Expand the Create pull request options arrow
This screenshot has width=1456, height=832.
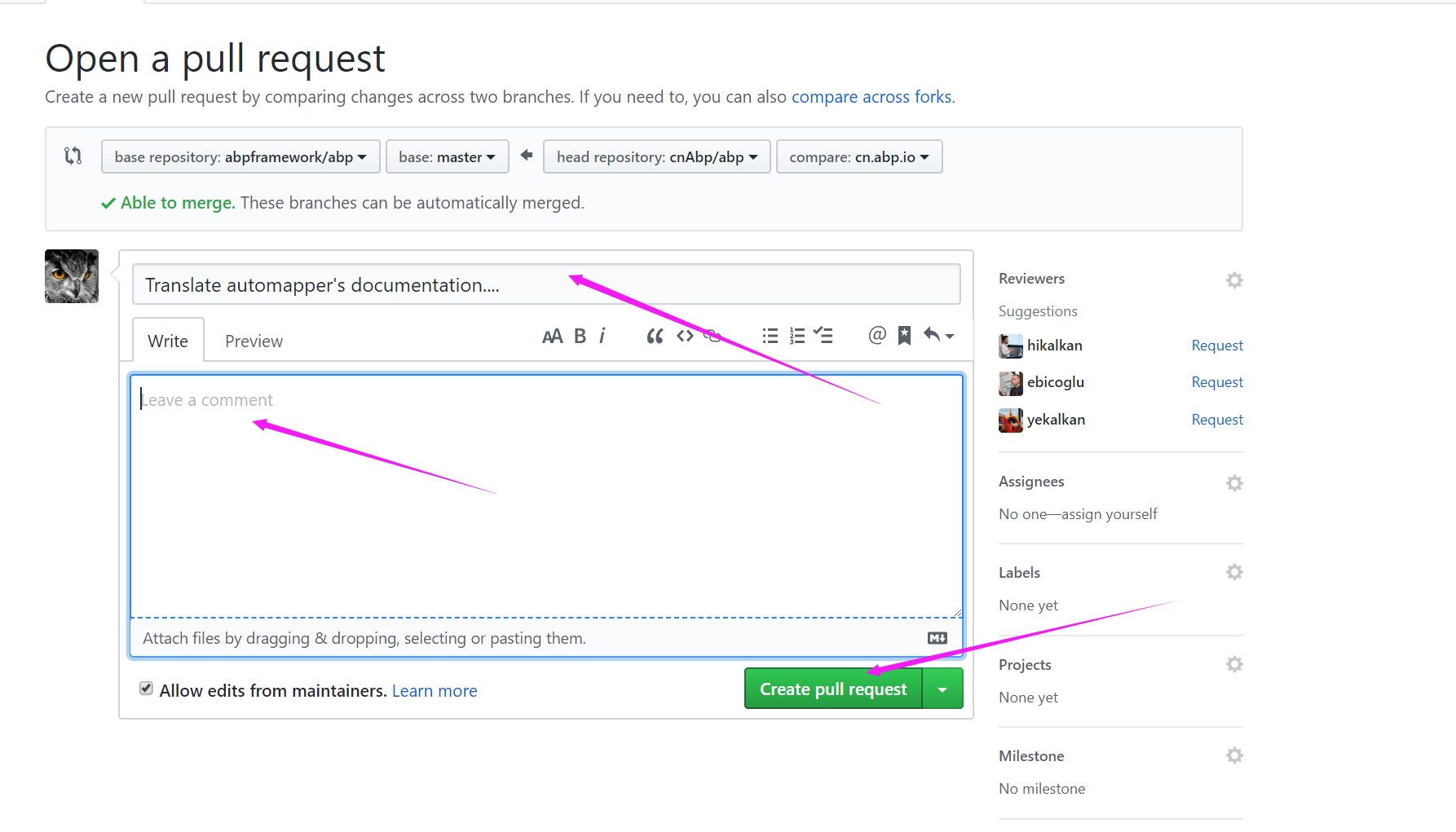(942, 689)
